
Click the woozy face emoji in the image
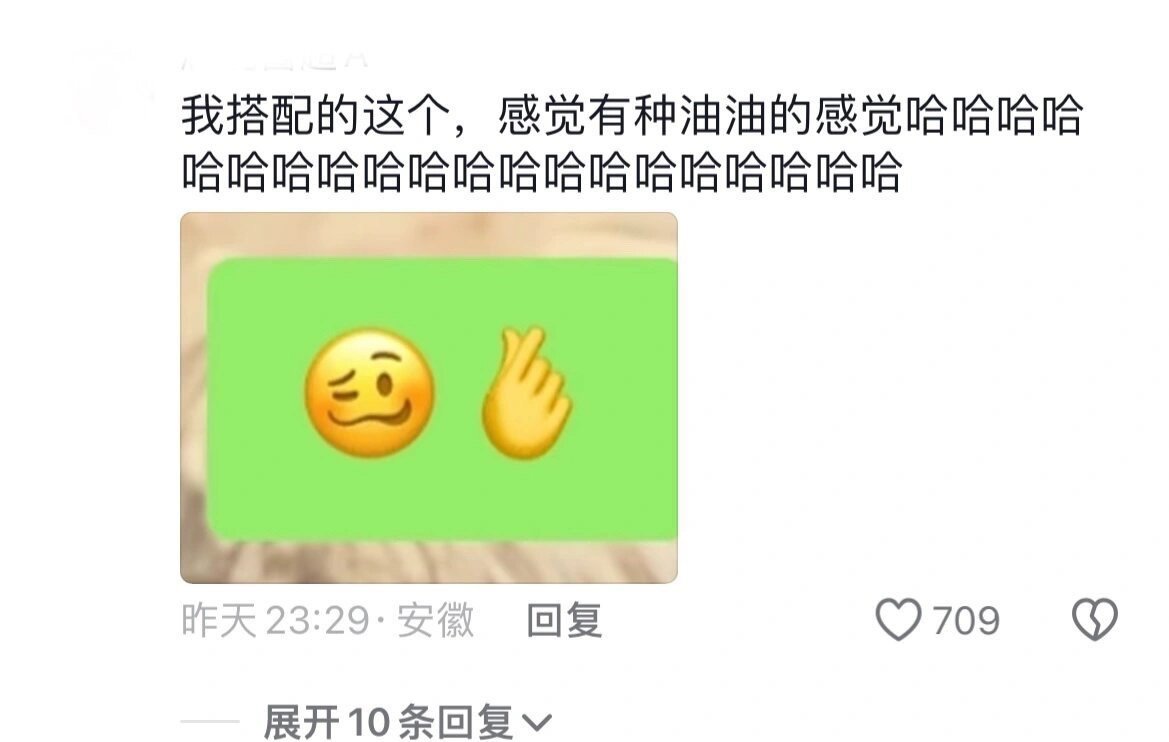click(x=370, y=392)
